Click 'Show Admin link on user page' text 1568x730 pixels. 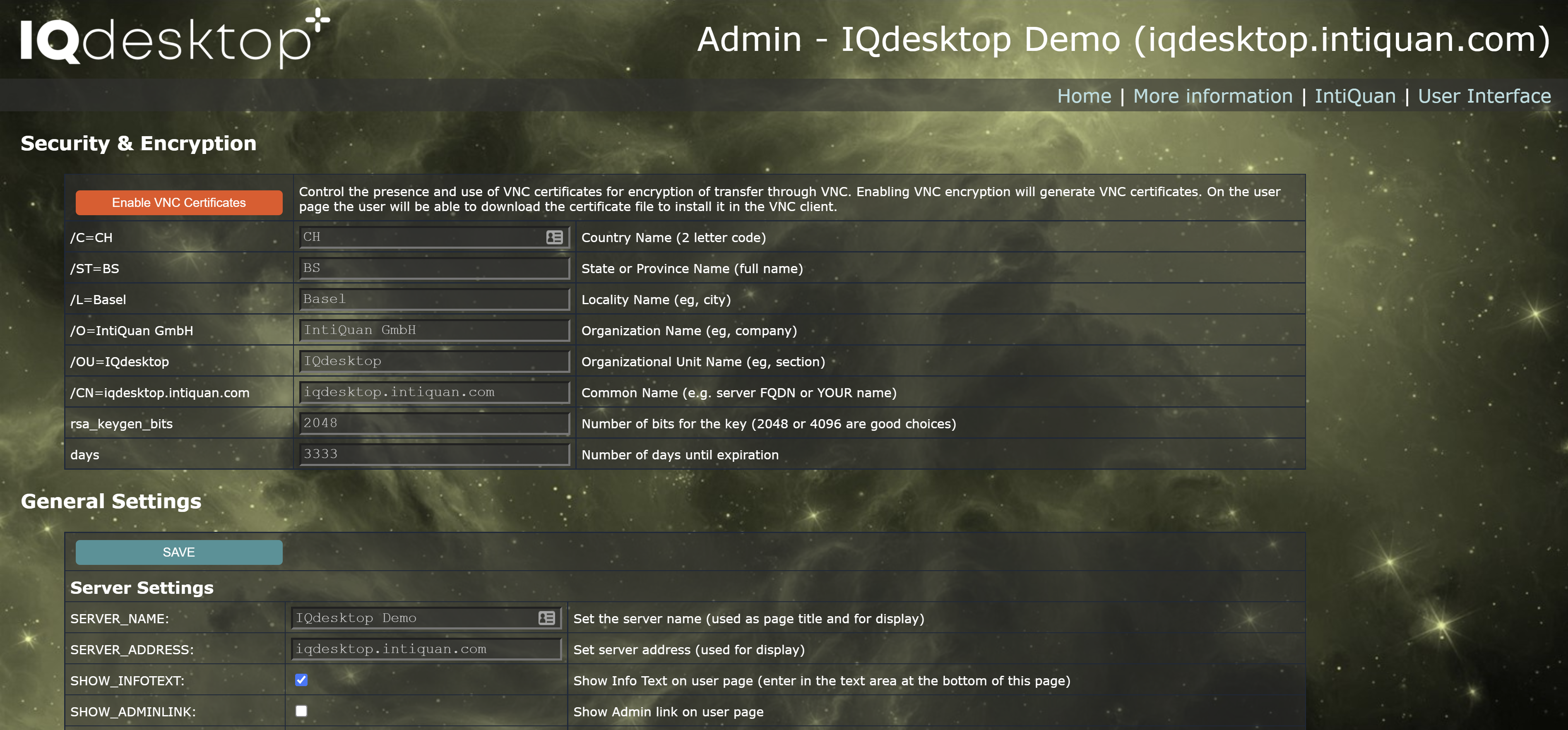pyautogui.click(x=669, y=712)
